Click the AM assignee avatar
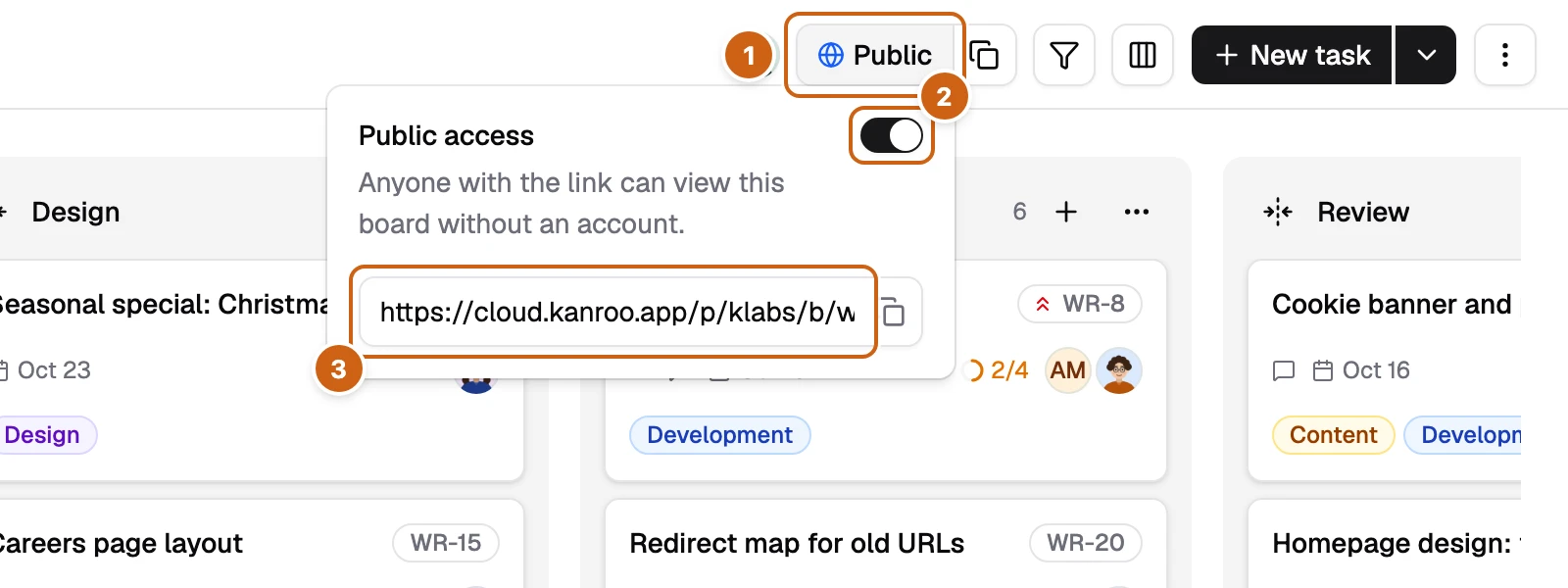Image resolution: width=1568 pixels, height=588 pixels. (x=1068, y=370)
